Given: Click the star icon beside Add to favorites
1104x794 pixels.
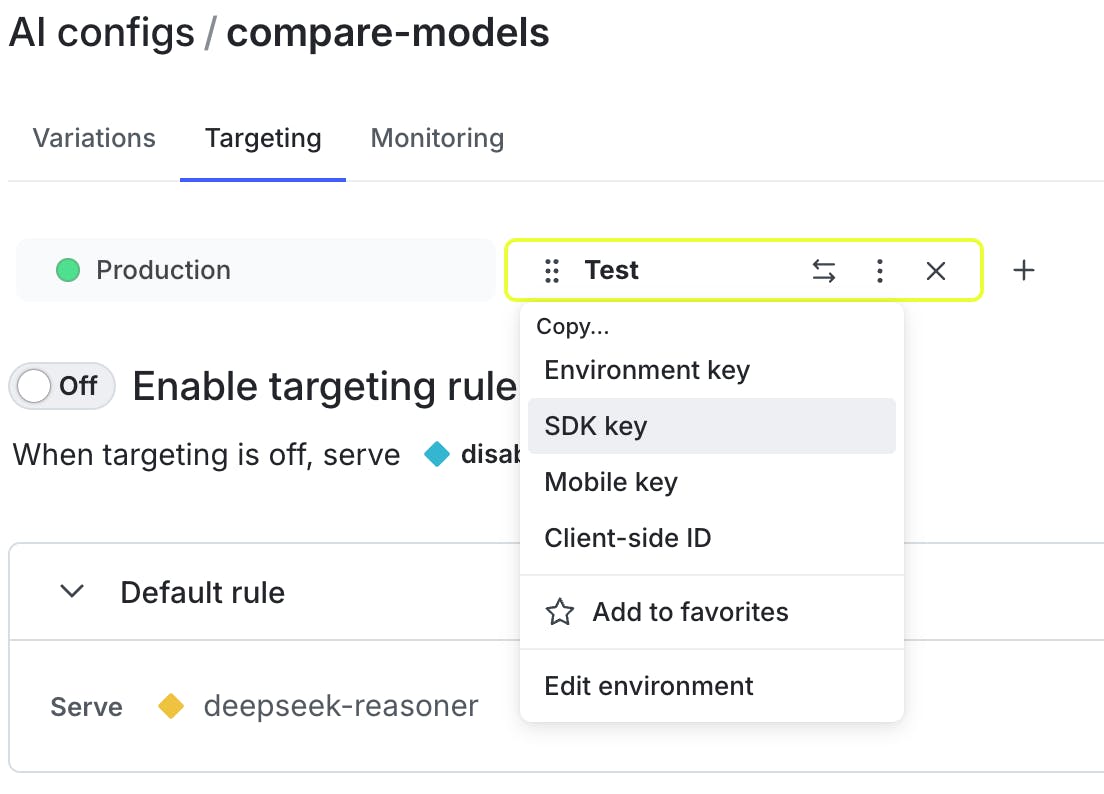Looking at the screenshot, I should 560,612.
